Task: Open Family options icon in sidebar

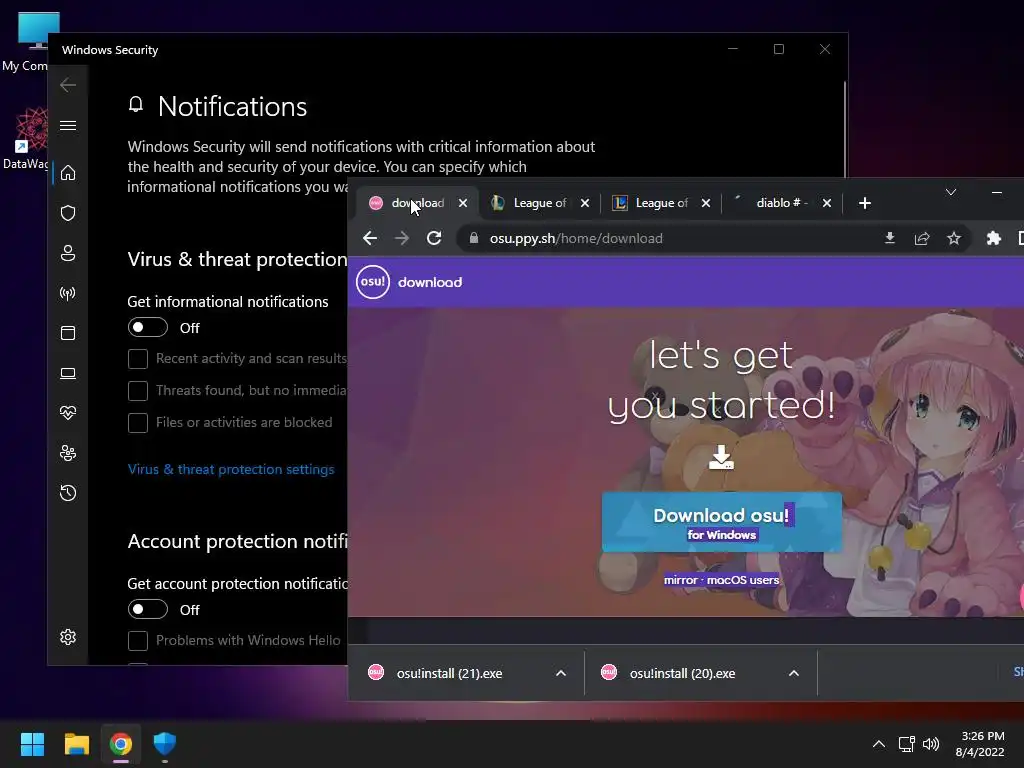Action: pos(68,453)
